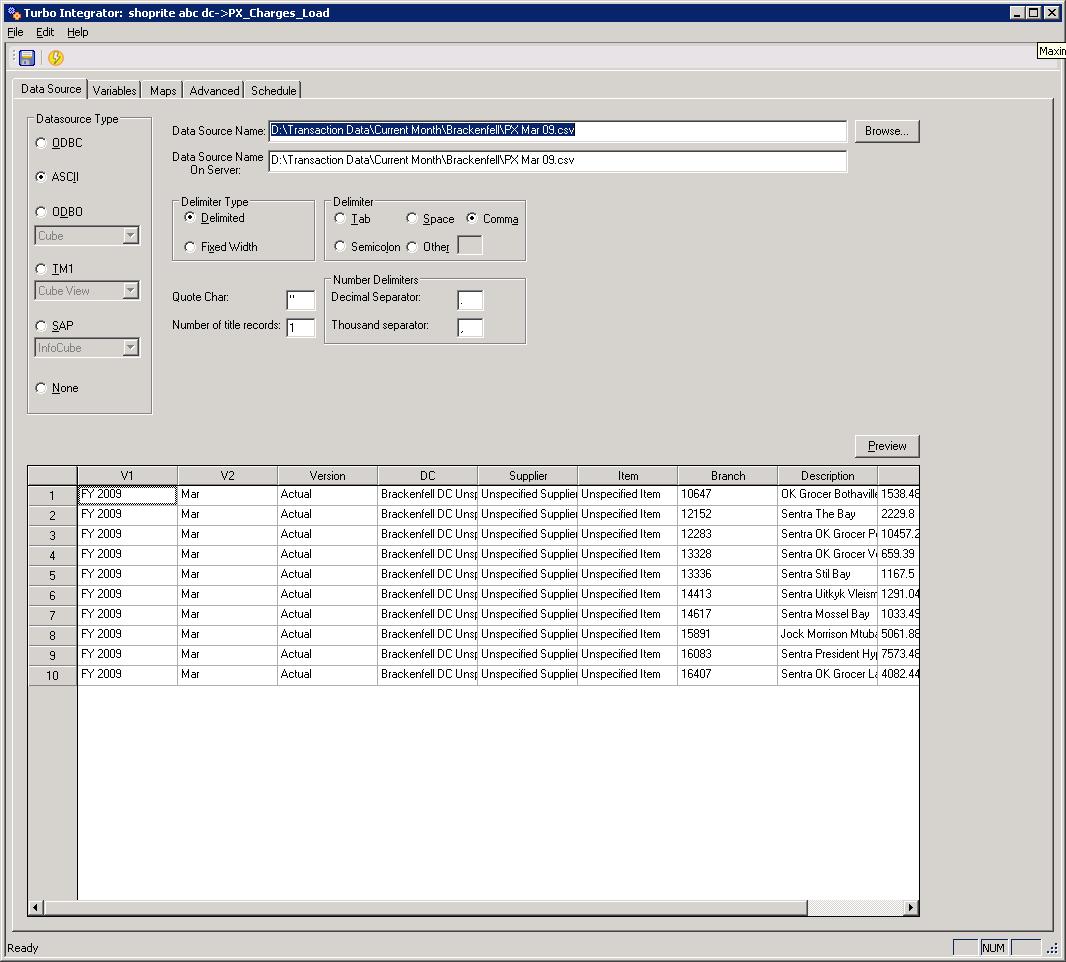
Task: Select the Tab delimiter option
Action: (x=340, y=218)
